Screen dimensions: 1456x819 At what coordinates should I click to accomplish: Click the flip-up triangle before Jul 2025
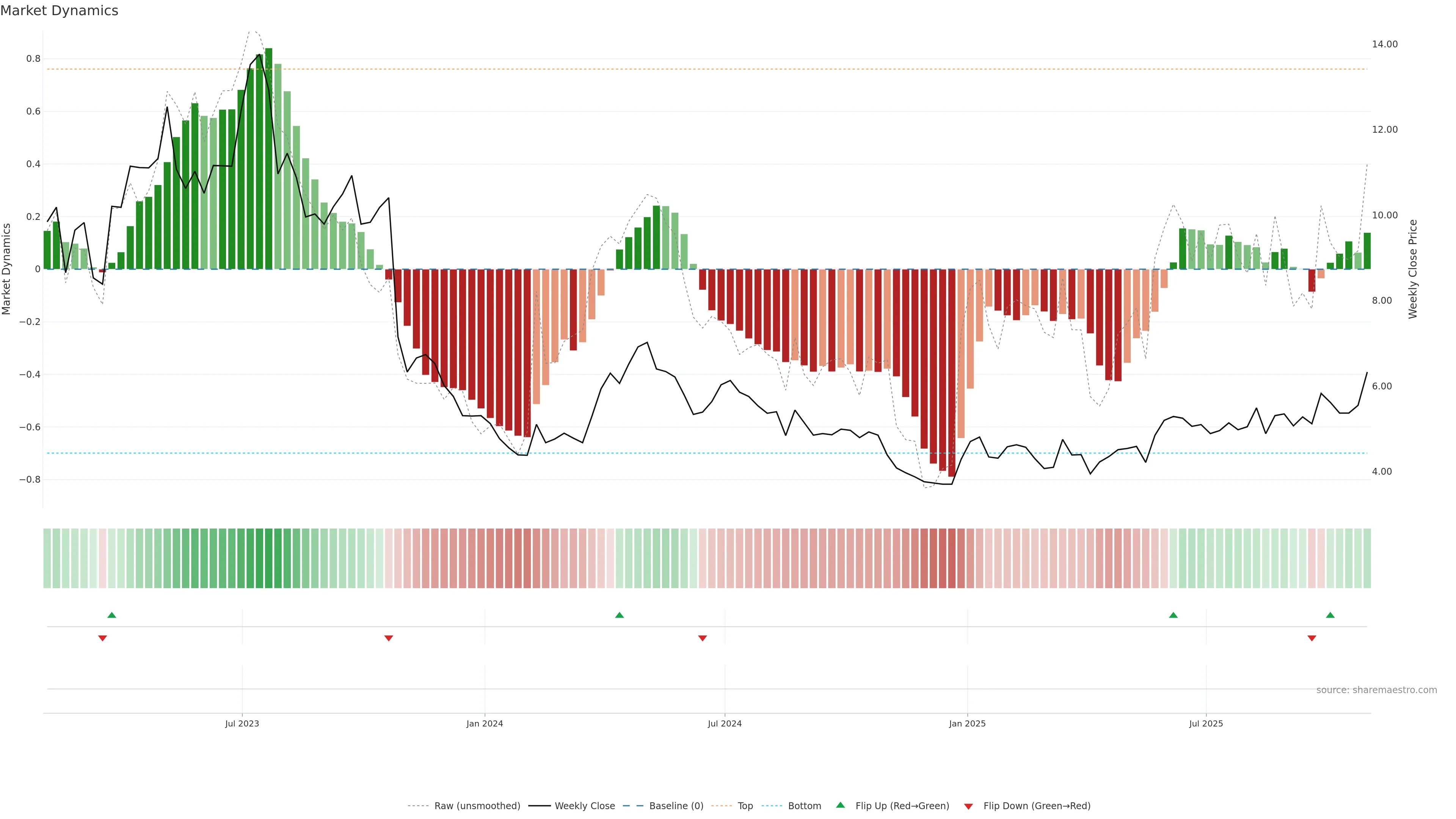point(1174,615)
